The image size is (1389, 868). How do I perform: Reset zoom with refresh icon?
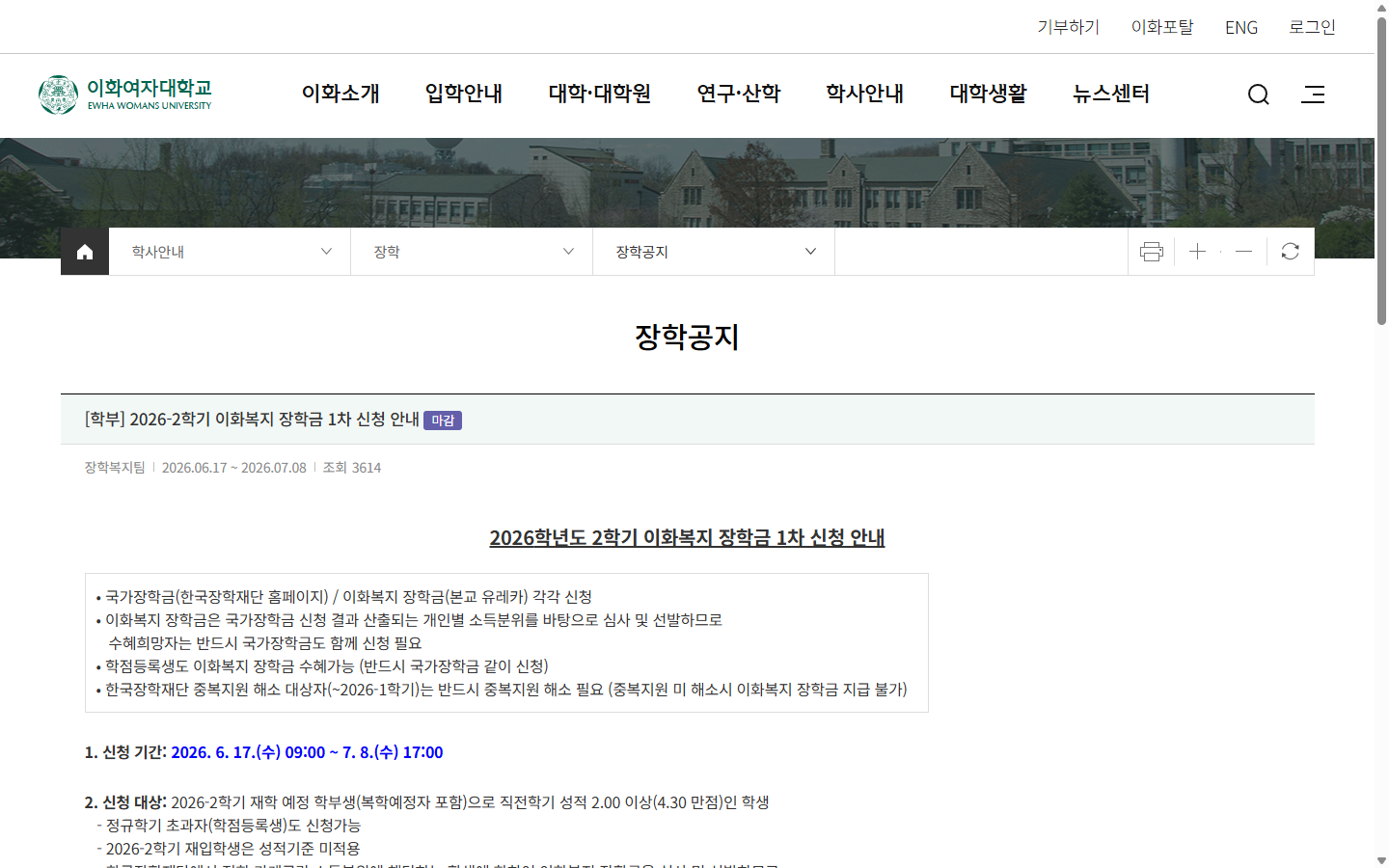tap(1290, 252)
